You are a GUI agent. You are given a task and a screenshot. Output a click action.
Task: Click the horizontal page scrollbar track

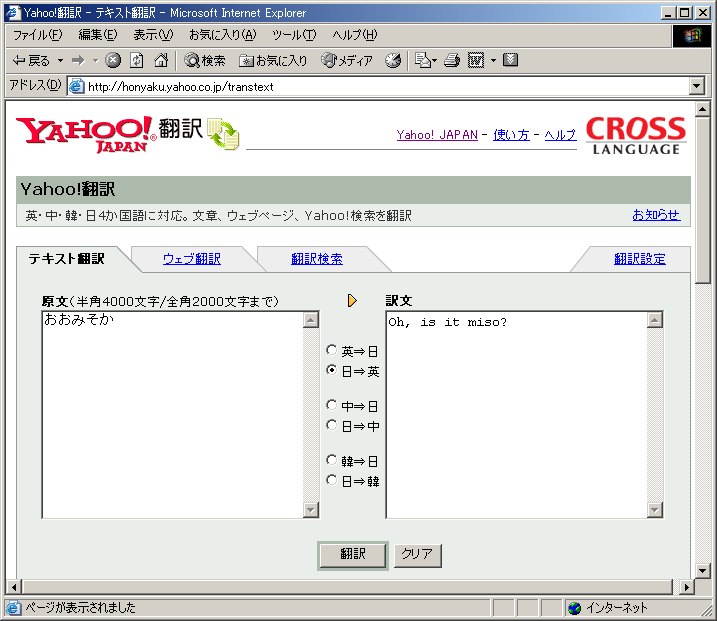point(350,587)
